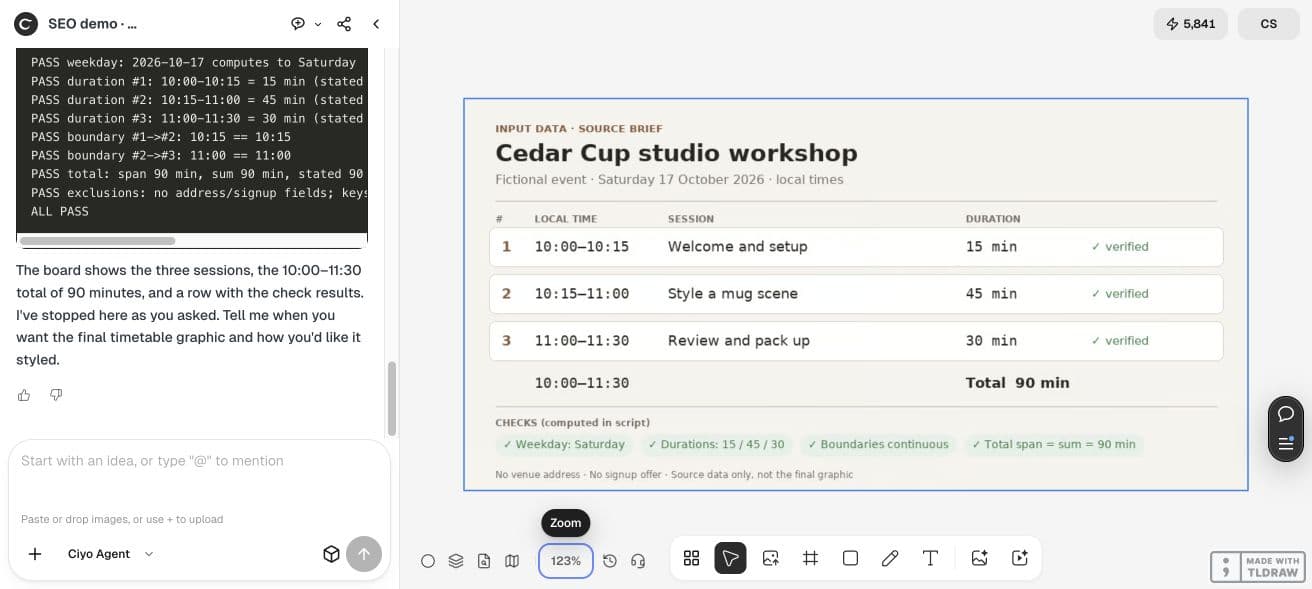This screenshot has height=589, width=1312.
Task: Click the plus attach button in chat box
Action: tap(35, 554)
